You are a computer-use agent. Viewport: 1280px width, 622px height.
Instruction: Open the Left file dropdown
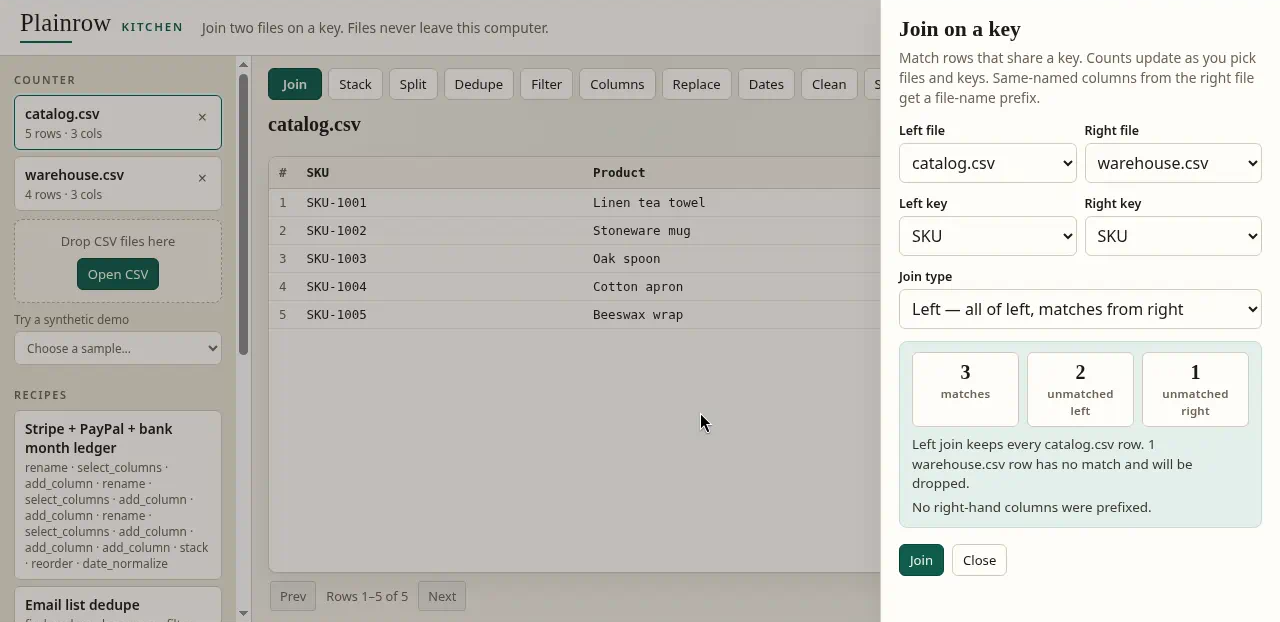point(988,163)
